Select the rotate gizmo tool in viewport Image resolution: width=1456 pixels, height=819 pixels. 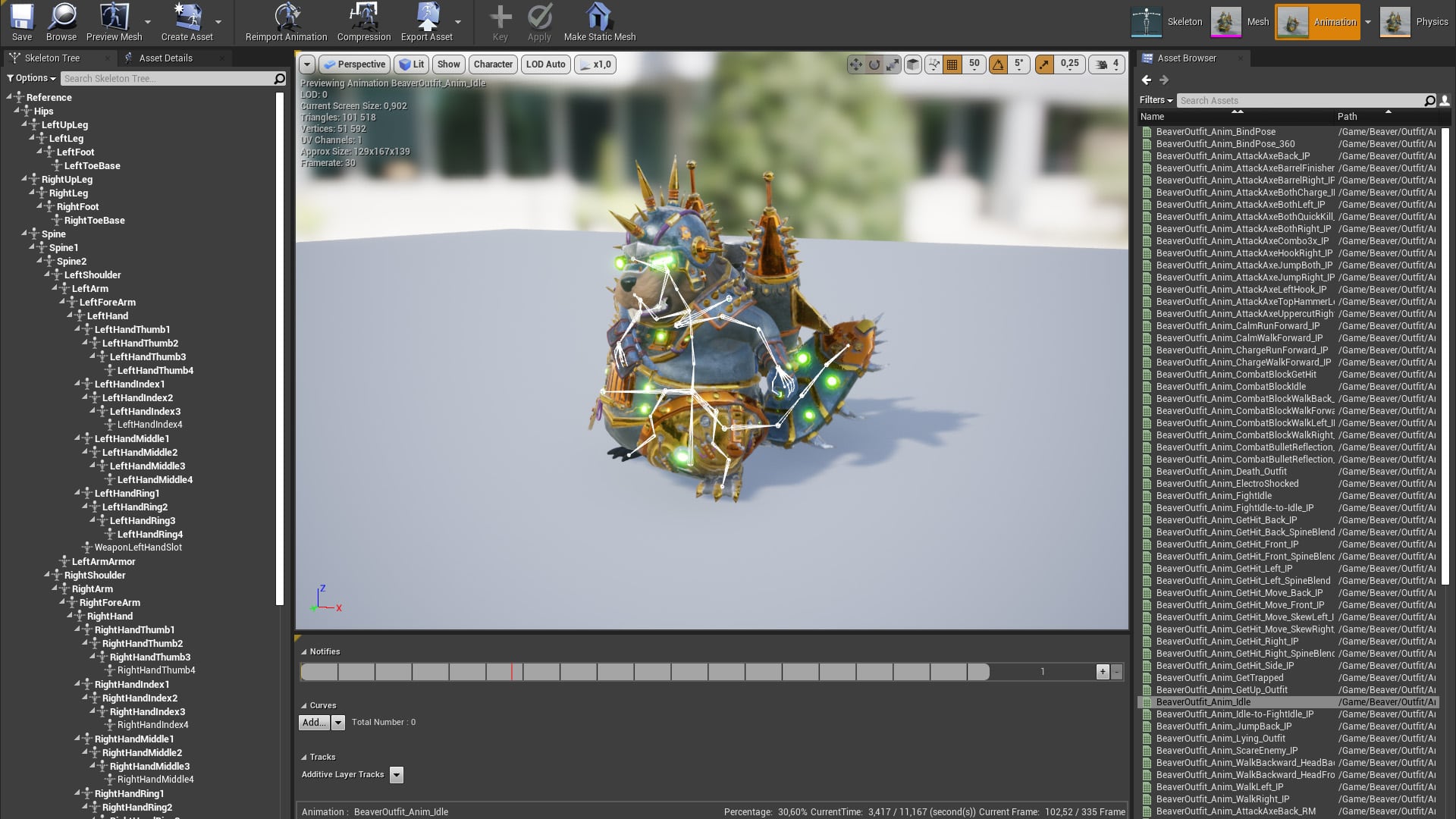874,64
